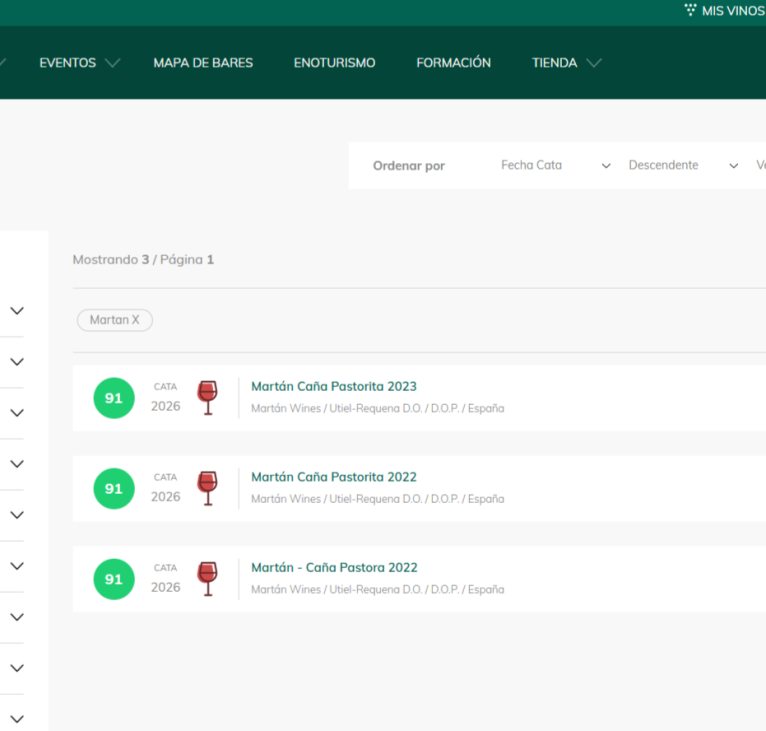Click the 91 score badge for Pastorita 2022

[x=114, y=488]
